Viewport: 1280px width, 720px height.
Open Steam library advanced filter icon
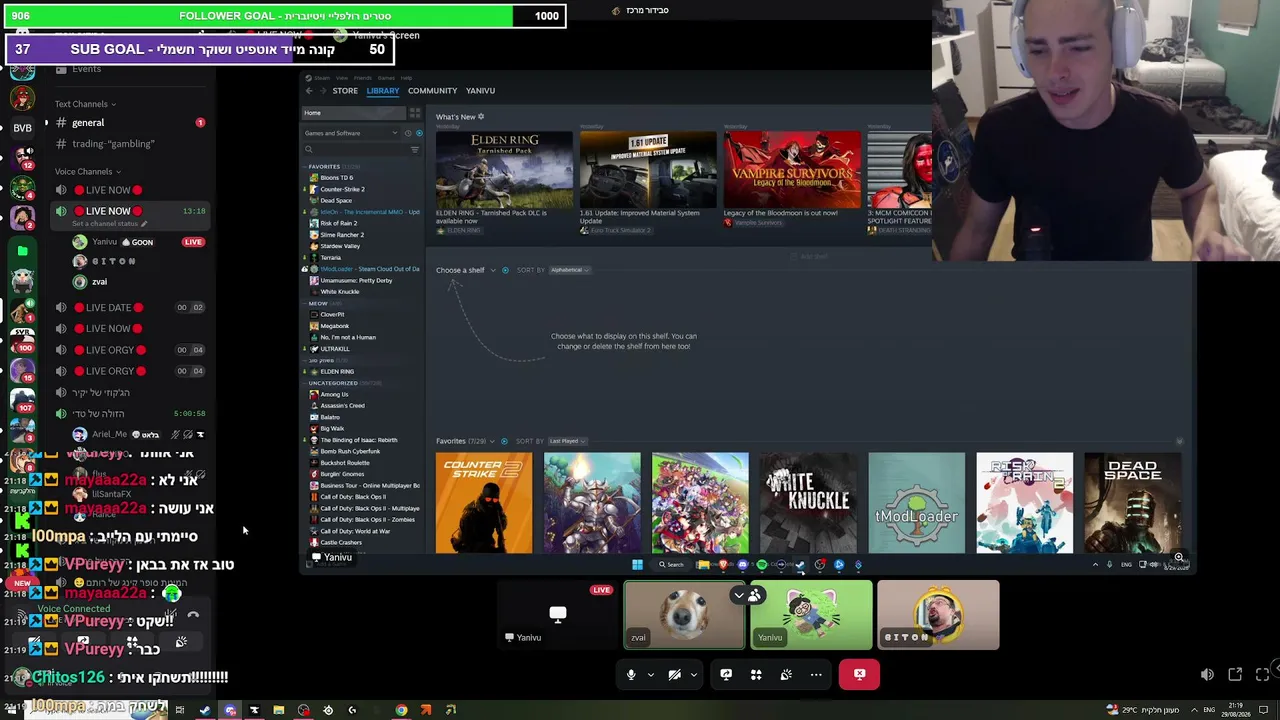coord(415,150)
